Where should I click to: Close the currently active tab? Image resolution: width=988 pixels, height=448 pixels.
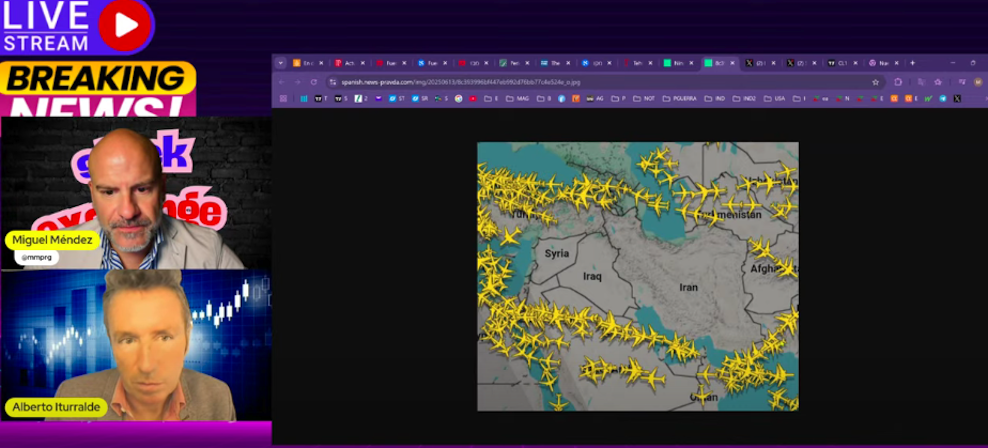pos(733,63)
